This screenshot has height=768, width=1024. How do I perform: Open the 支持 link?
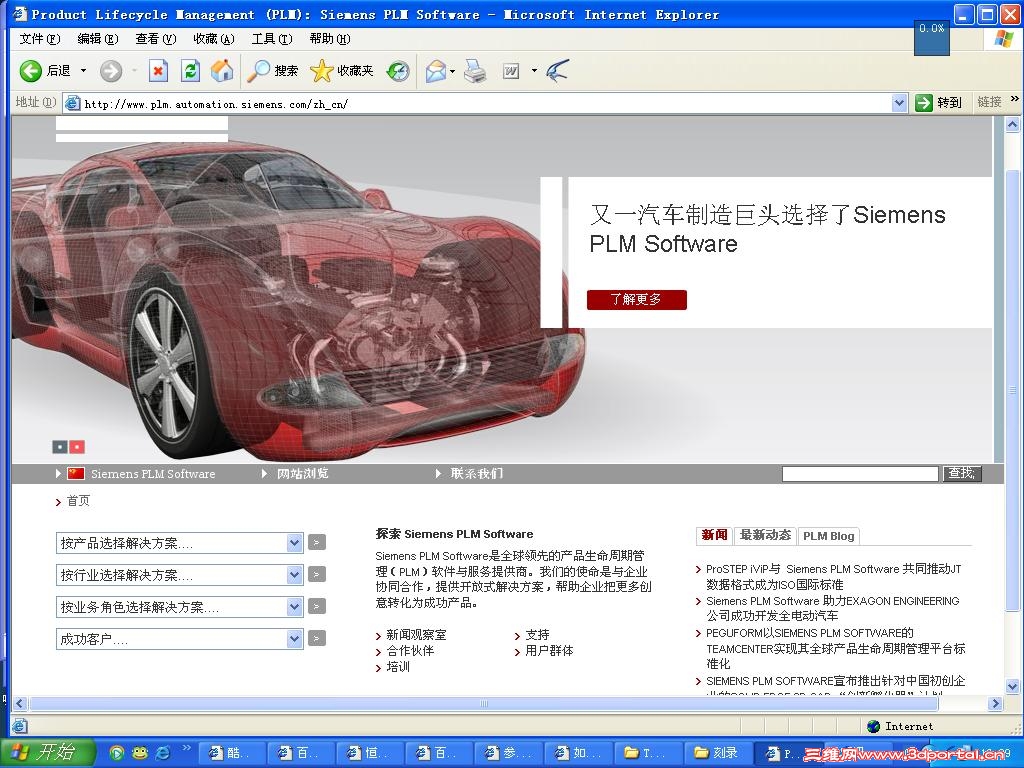tap(537, 635)
